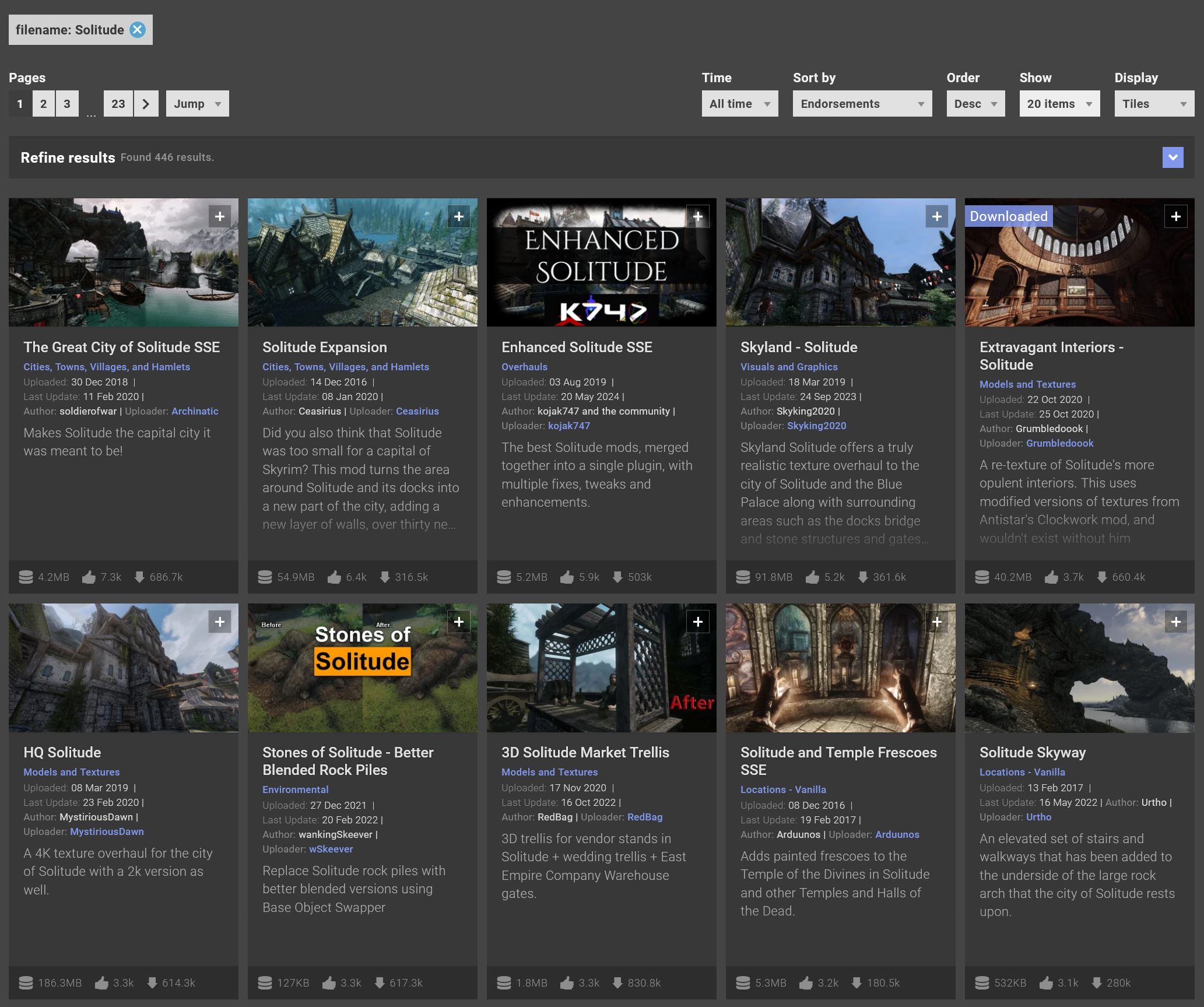Open the Time All time dropdown
Screen dimensions: 1204x1007
coord(739,104)
